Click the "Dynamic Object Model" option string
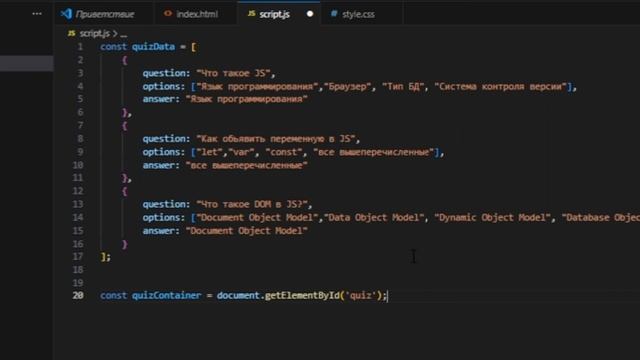 [x=493, y=218]
